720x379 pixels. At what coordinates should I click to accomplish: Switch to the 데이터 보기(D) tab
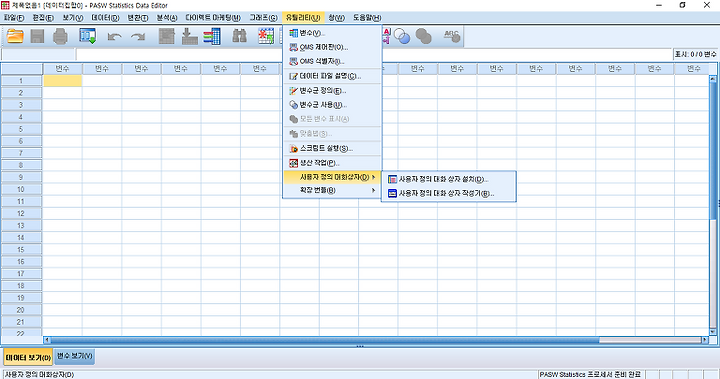[28, 357]
